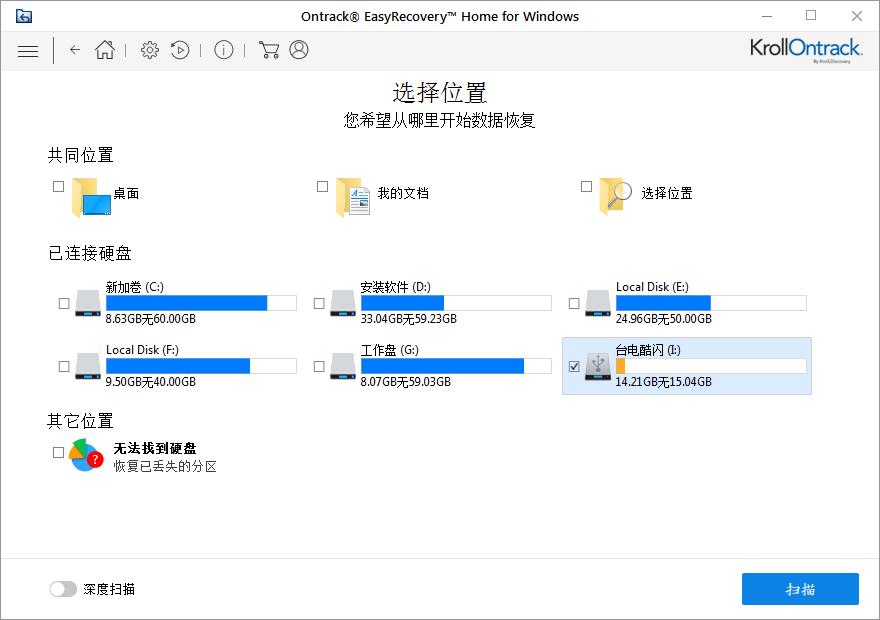The width and height of the screenshot is (880, 620).
Task: Check 安装软件 (D:) for recovery
Action: coord(320,303)
